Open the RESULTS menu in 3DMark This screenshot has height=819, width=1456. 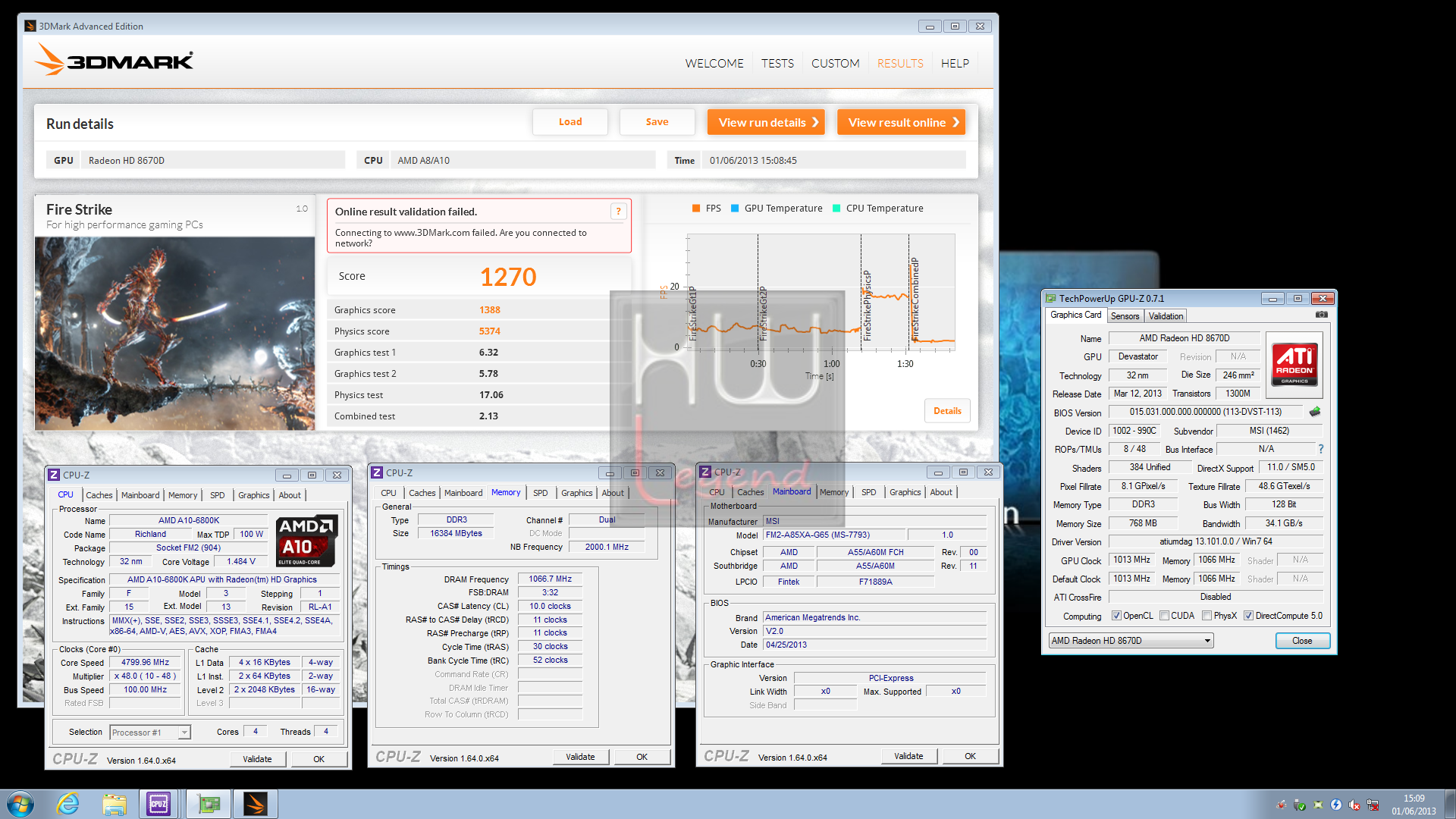pyautogui.click(x=900, y=64)
